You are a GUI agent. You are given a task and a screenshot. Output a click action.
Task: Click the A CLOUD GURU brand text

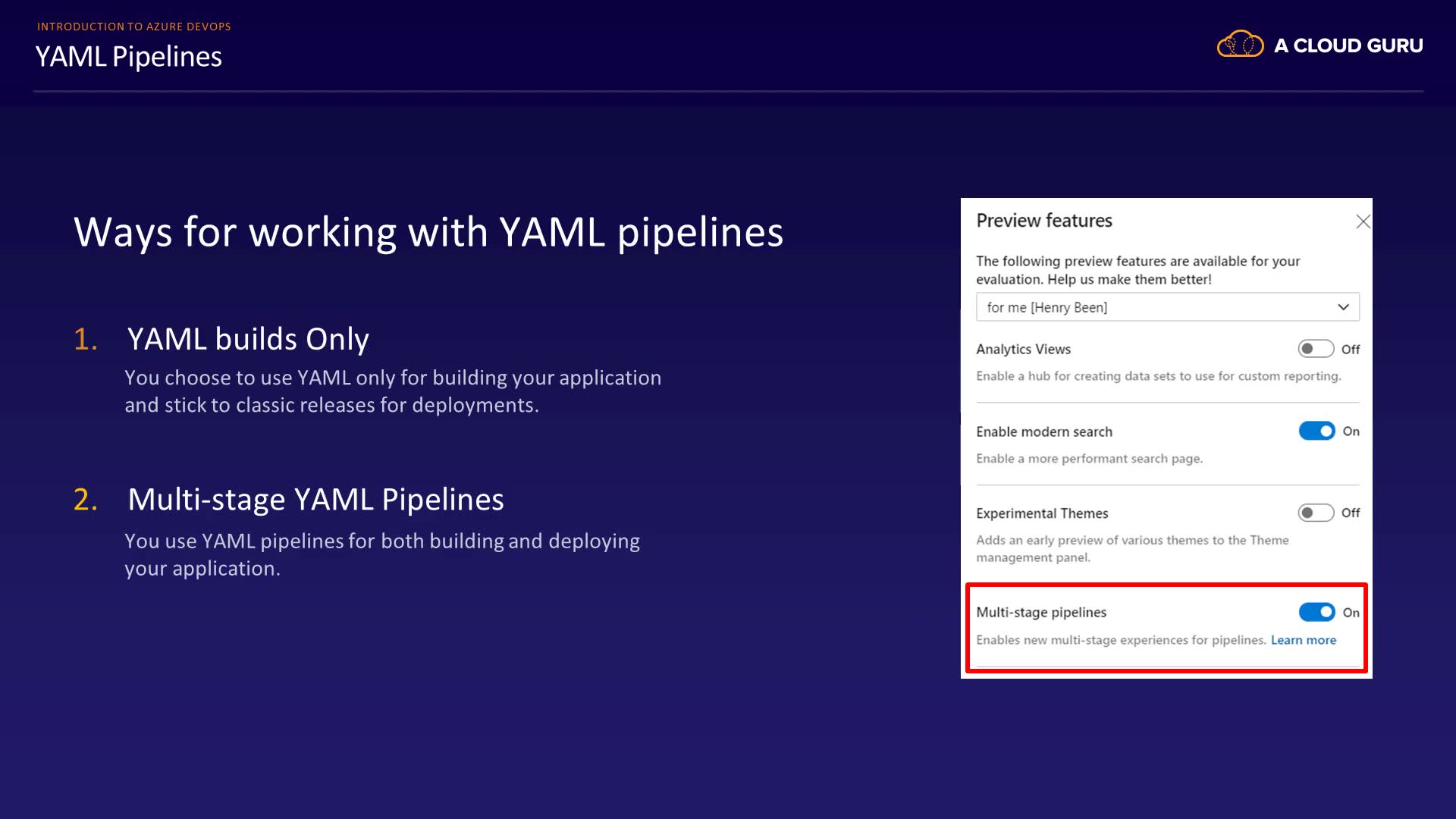[x=1348, y=45]
